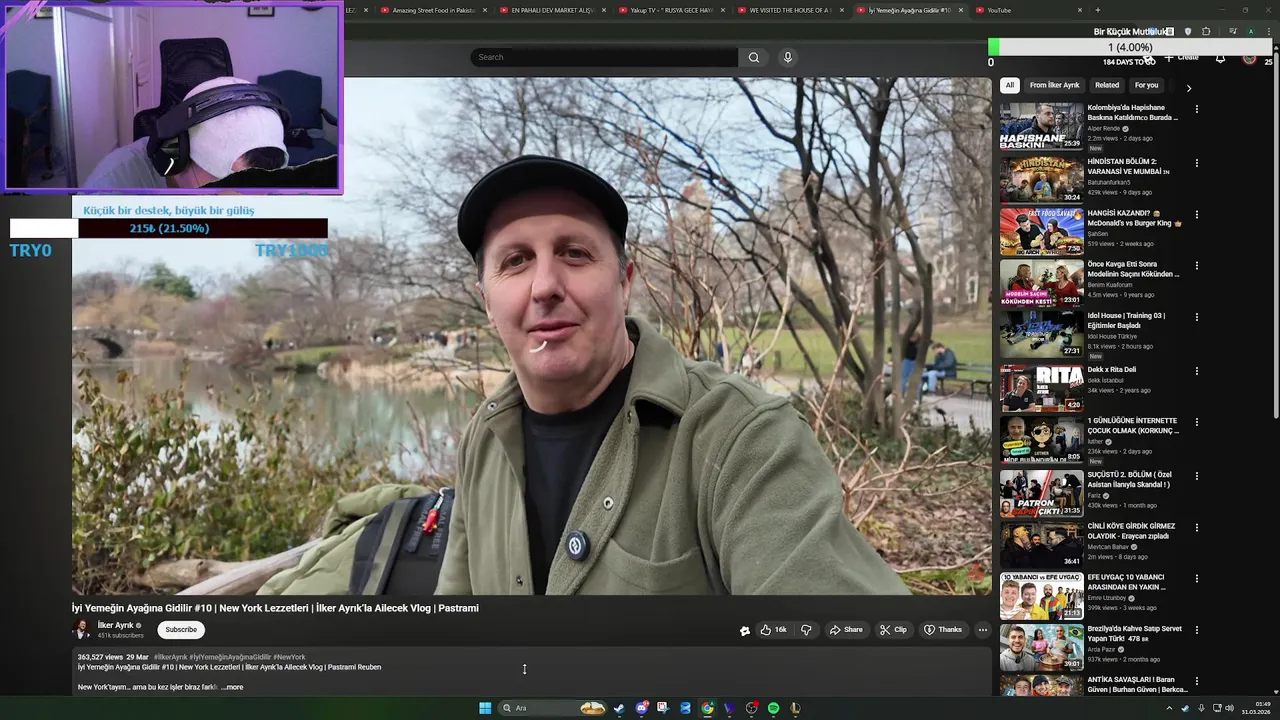Dislike the video with thumbs down
Screen dimensions: 1280x720
click(x=806, y=630)
